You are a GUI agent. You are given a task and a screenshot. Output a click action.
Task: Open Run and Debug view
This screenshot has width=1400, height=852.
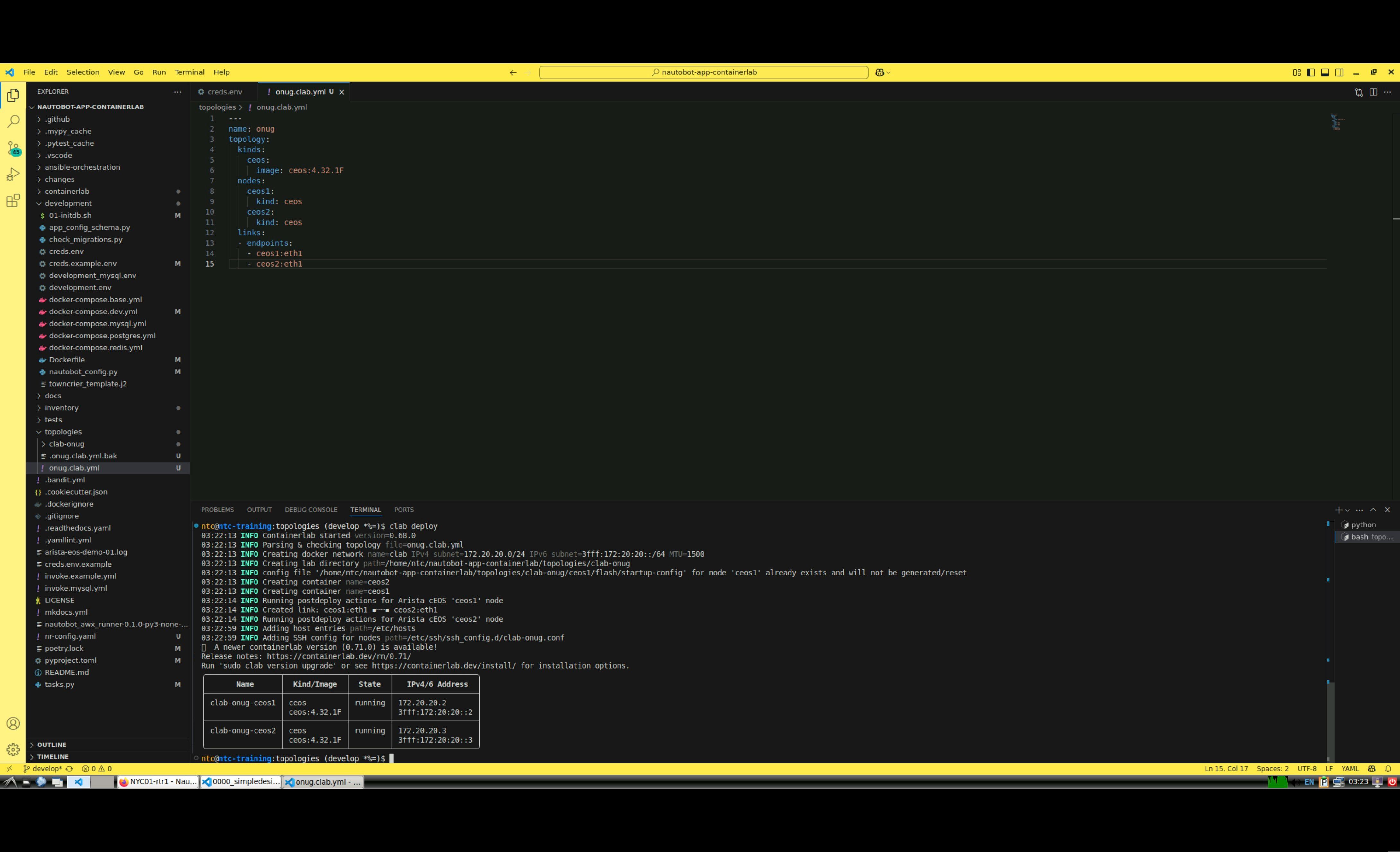pyautogui.click(x=13, y=175)
